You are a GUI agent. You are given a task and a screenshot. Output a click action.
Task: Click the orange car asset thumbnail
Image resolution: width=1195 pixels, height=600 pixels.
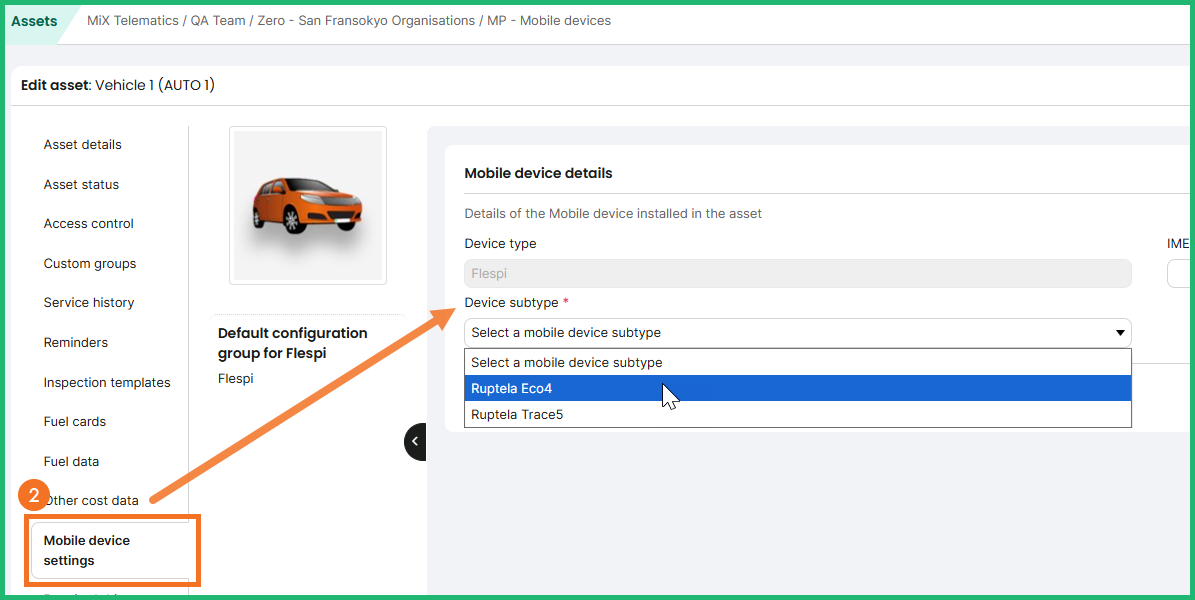(308, 205)
